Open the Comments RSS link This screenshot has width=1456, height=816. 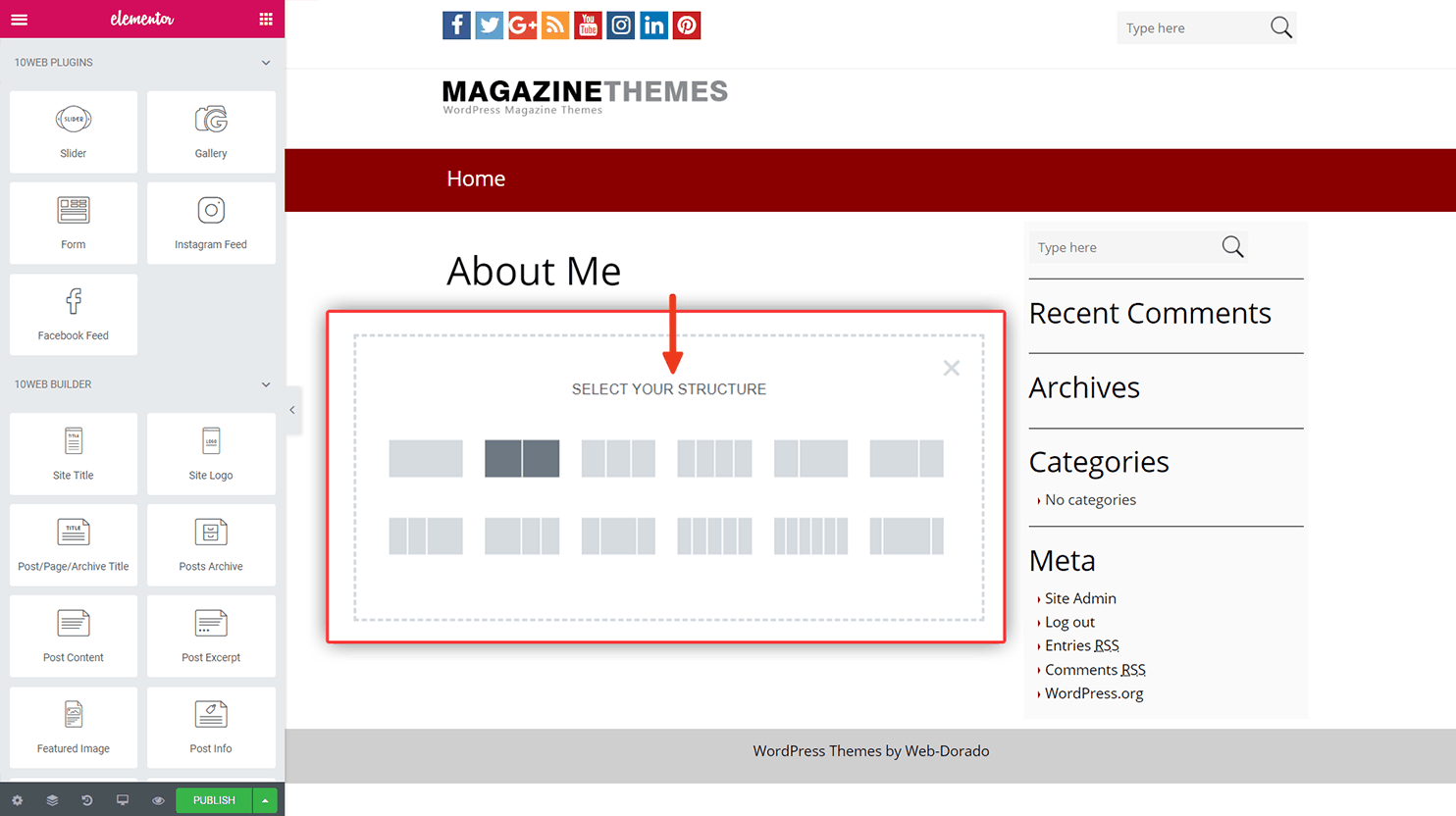[1095, 670]
